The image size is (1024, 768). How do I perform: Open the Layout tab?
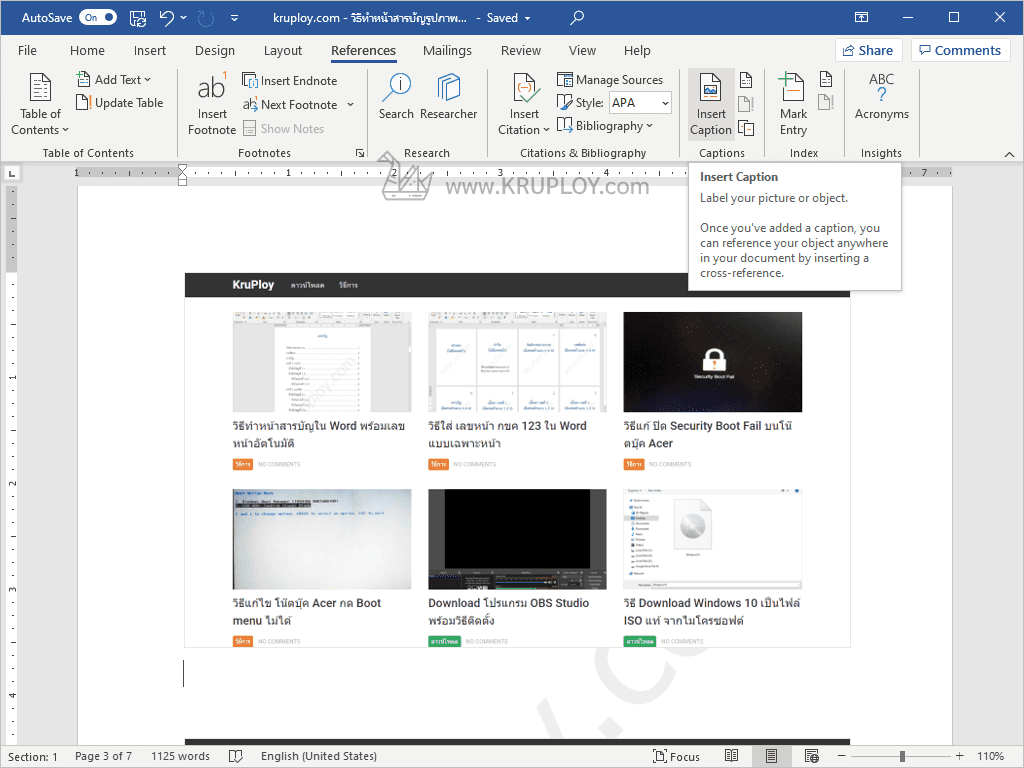(283, 50)
